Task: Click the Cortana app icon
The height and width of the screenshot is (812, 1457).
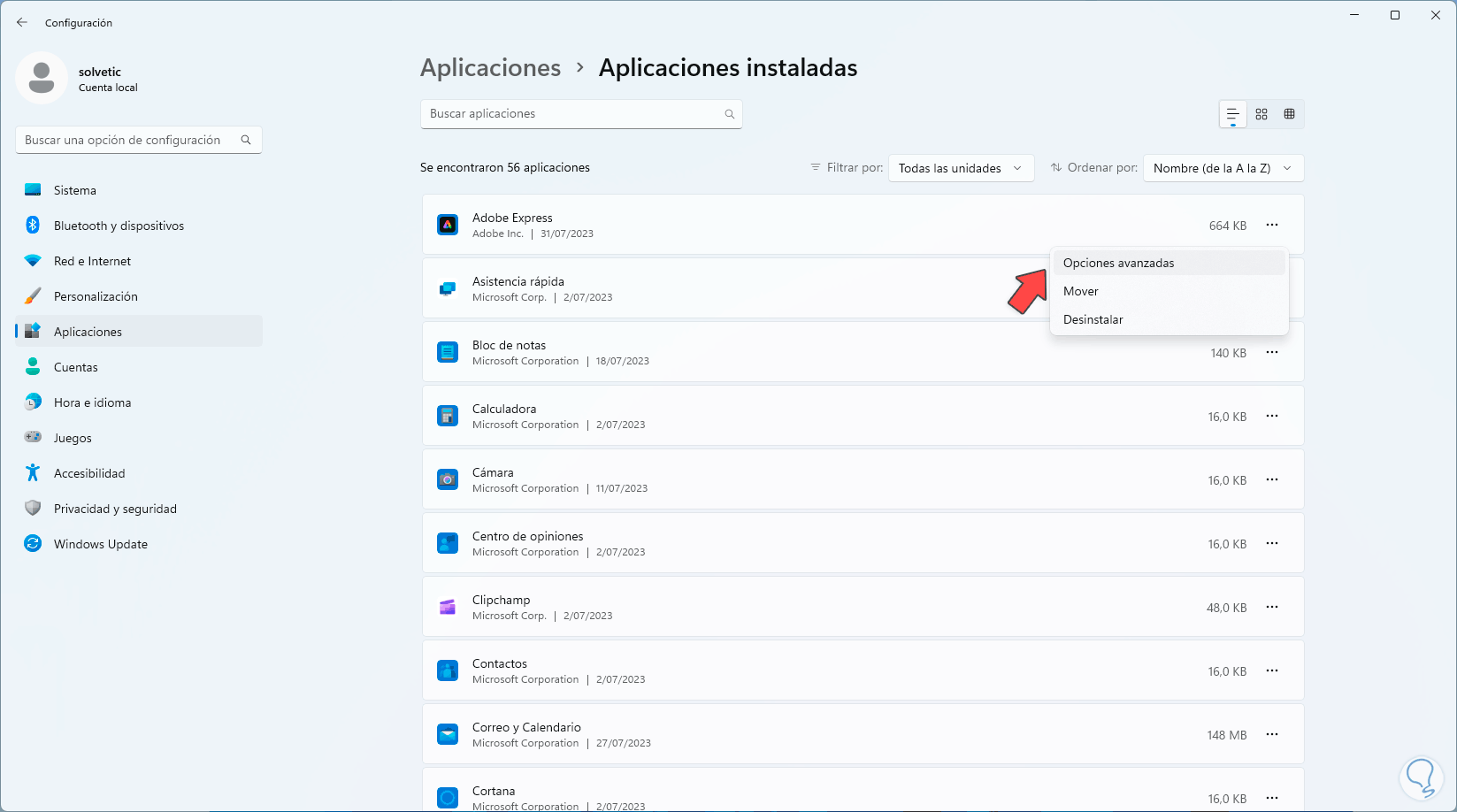Action: [448, 798]
